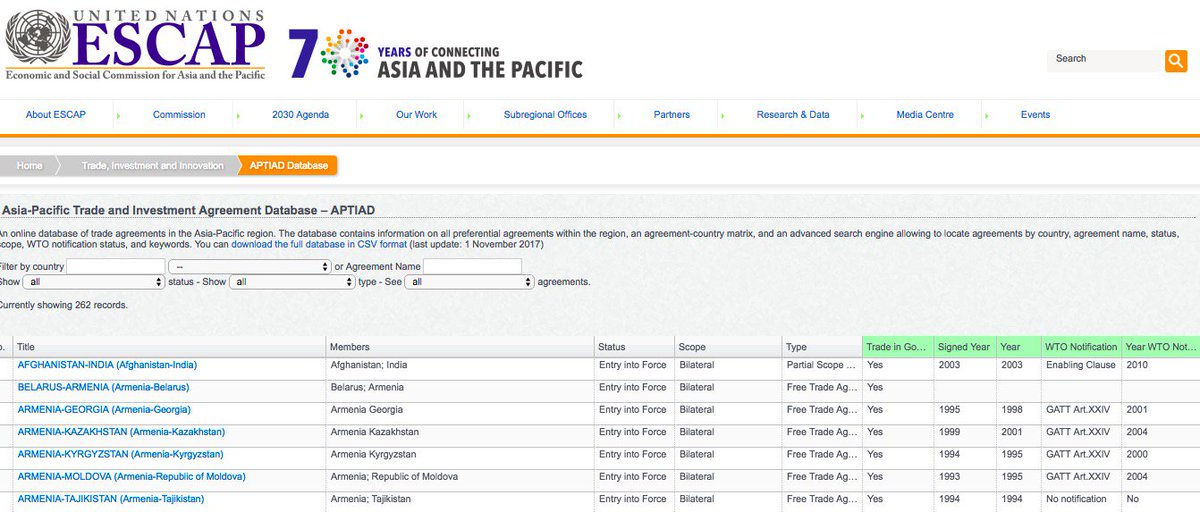The width and height of the screenshot is (1200, 512).
Task: Open the Research & Data menu
Action: tap(793, 115)
